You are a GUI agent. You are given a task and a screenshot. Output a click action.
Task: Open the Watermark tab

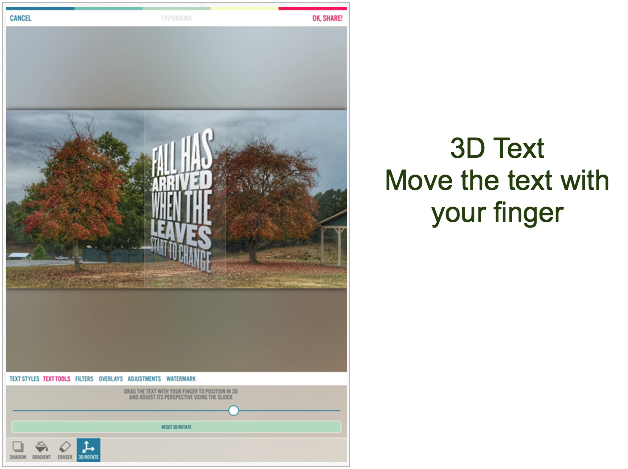181,379
